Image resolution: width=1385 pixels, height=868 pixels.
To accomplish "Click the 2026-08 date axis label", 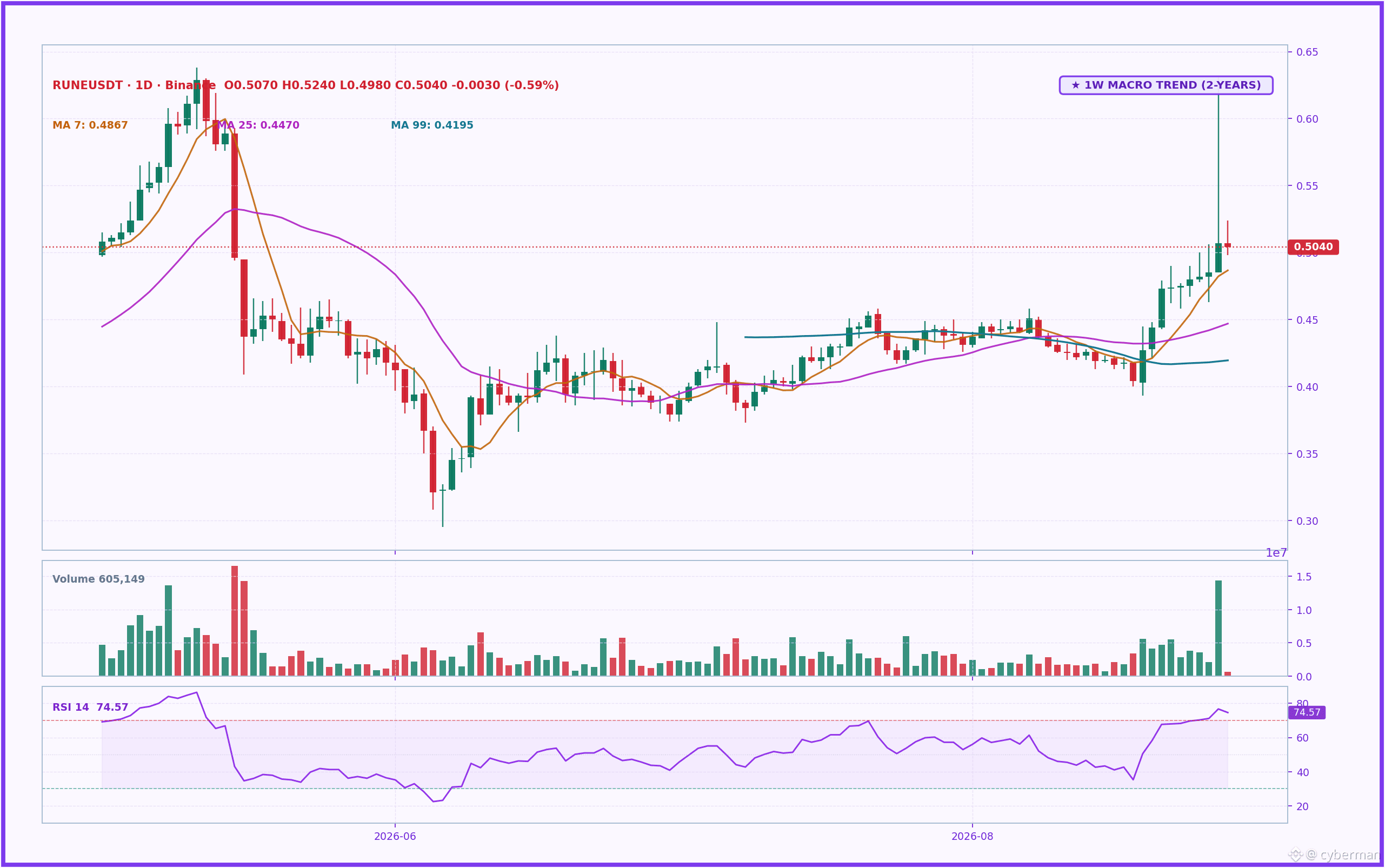I will (972, 837).
